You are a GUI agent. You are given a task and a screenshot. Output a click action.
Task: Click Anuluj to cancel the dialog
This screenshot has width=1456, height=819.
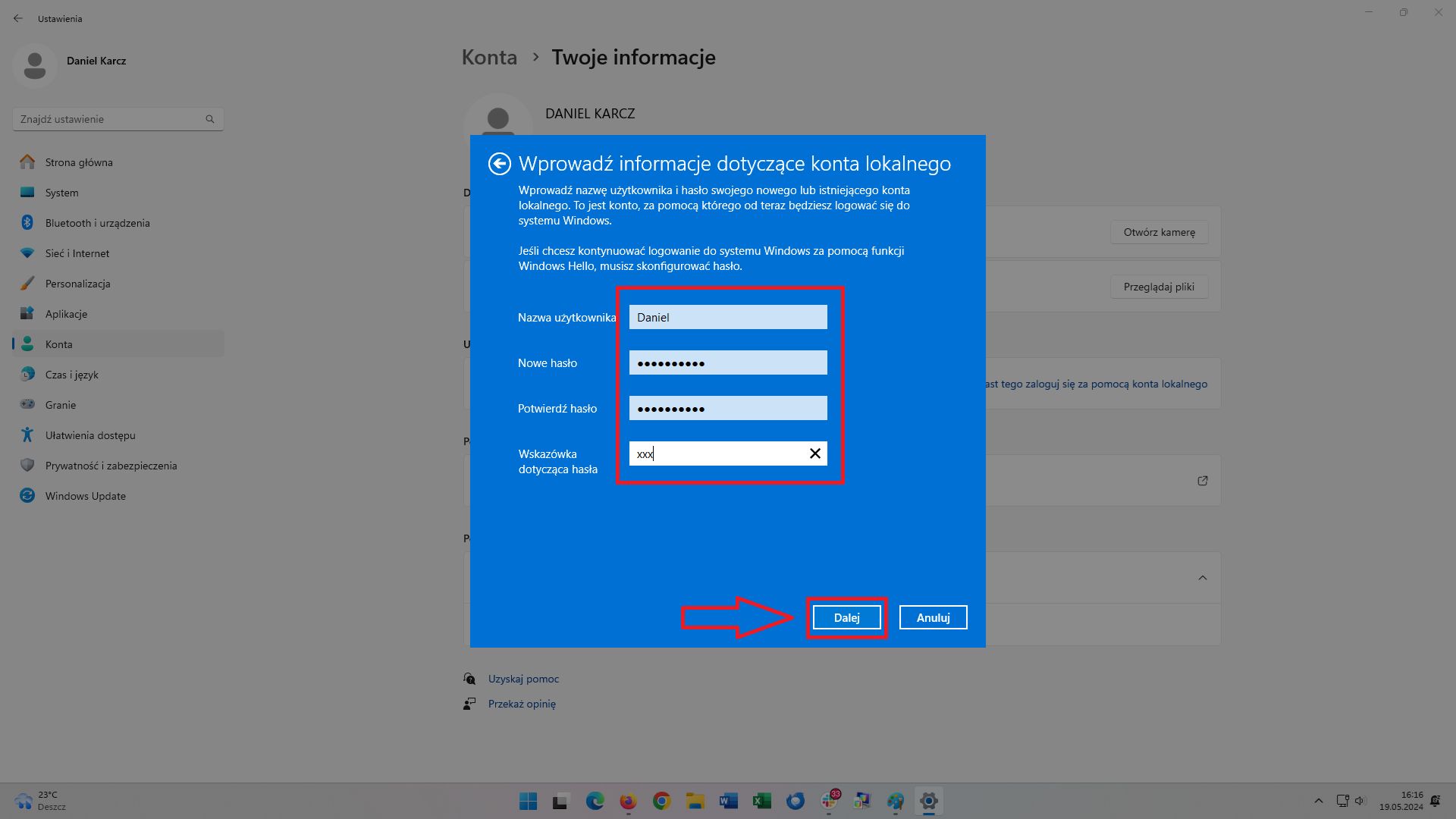tap(933, 617)
